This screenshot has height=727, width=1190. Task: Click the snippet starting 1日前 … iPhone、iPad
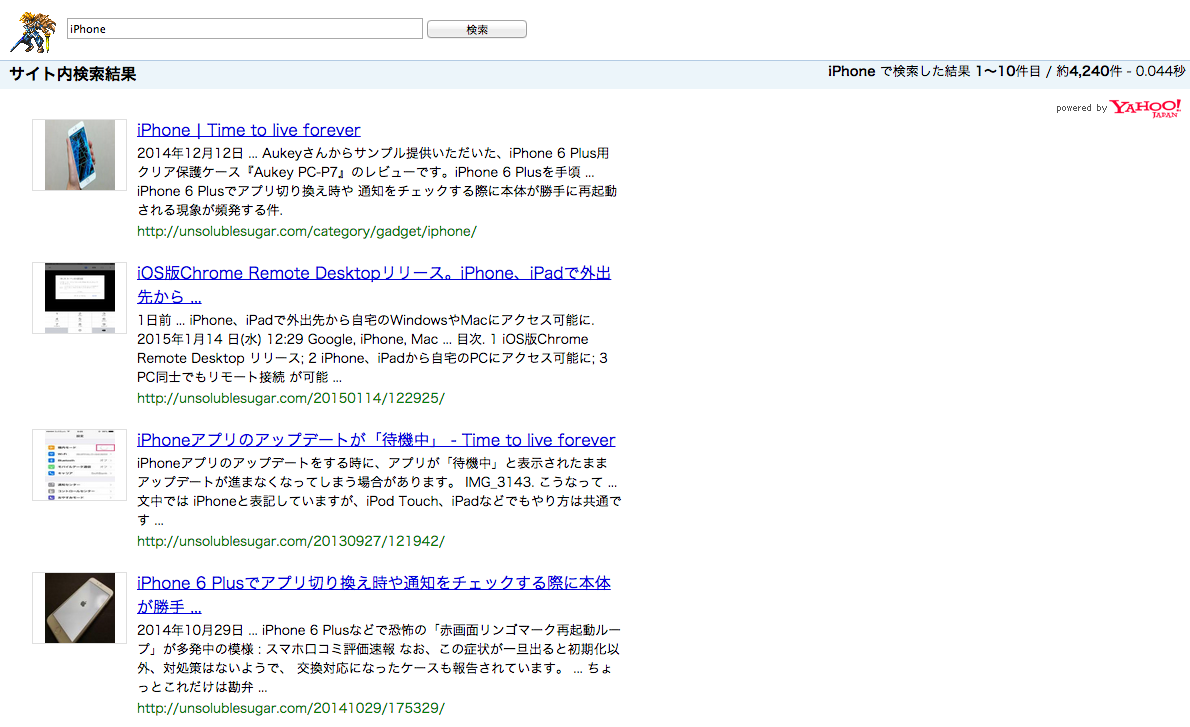pos(372,348)
